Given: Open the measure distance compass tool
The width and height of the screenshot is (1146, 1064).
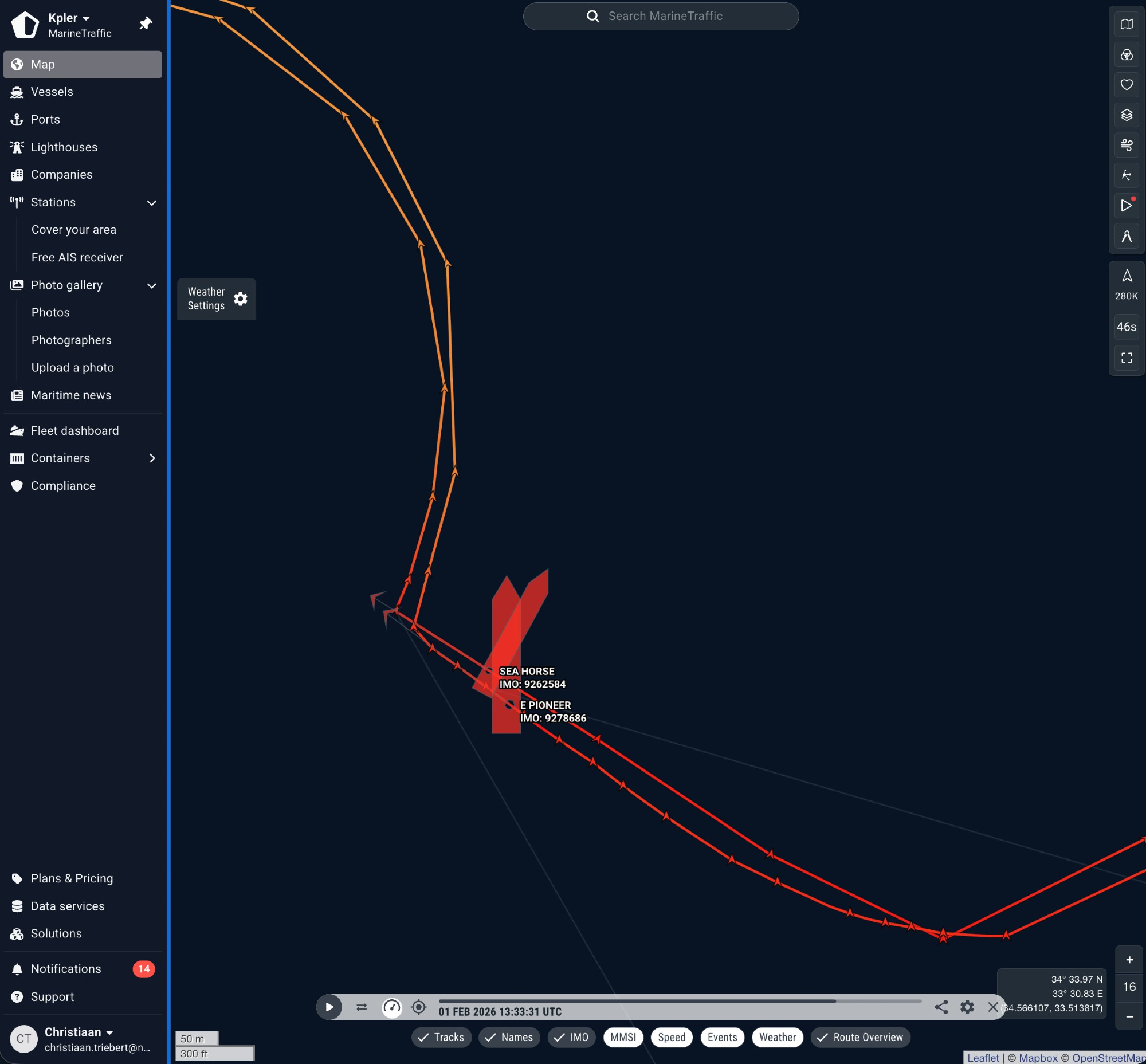Looking at the screenshot, I should tap(1126, 236).
